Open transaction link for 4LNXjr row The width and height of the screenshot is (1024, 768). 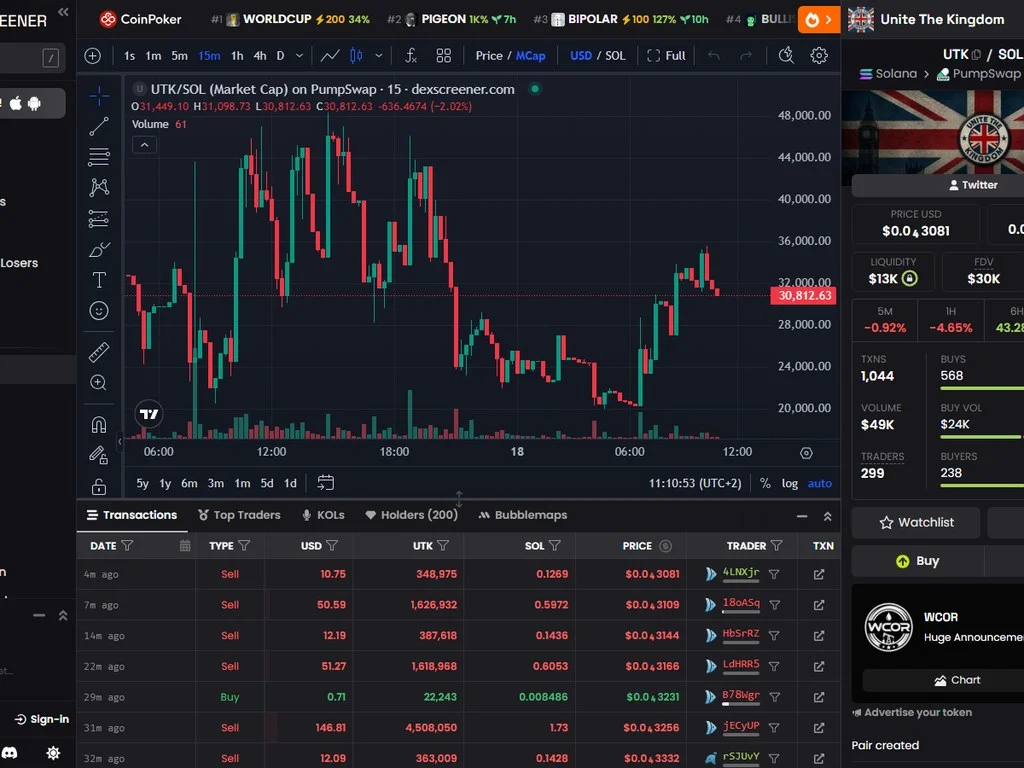coord(819,574)
